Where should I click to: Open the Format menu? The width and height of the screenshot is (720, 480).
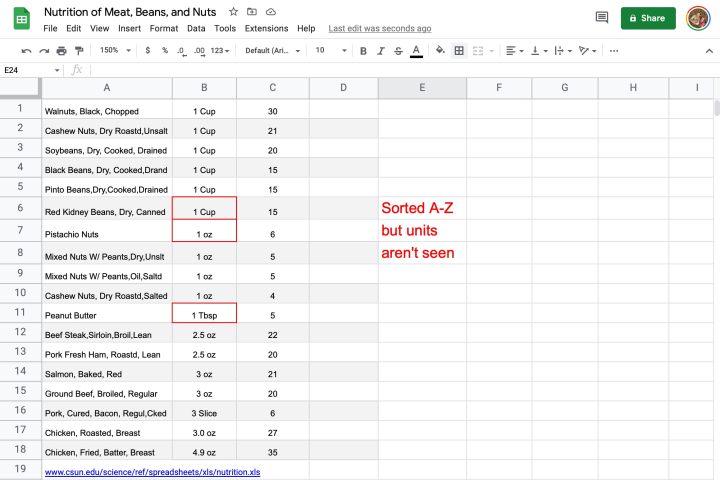click(x=163, y=28)
